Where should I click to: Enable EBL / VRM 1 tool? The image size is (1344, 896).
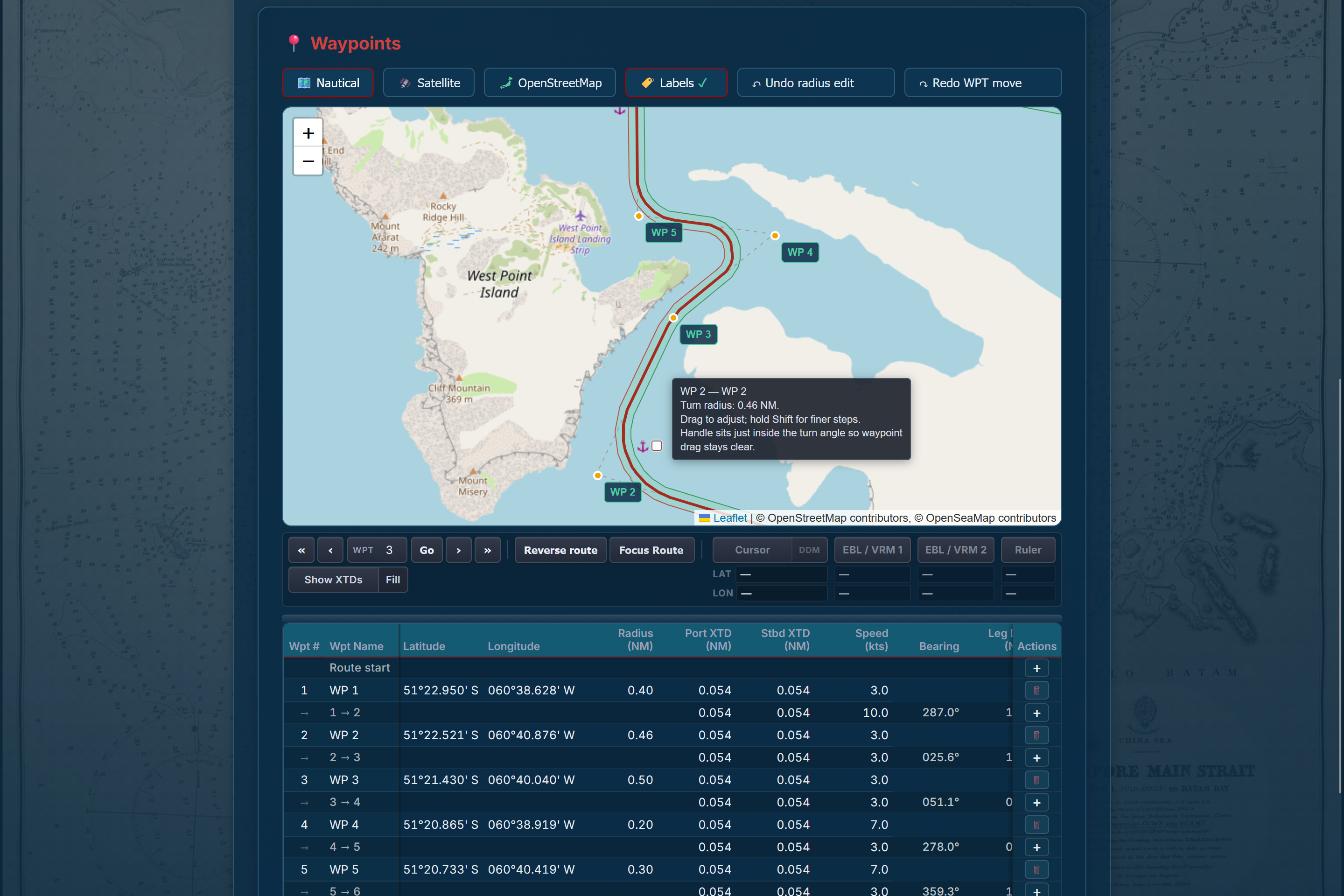pyautogui.click(x=873, y=550)
